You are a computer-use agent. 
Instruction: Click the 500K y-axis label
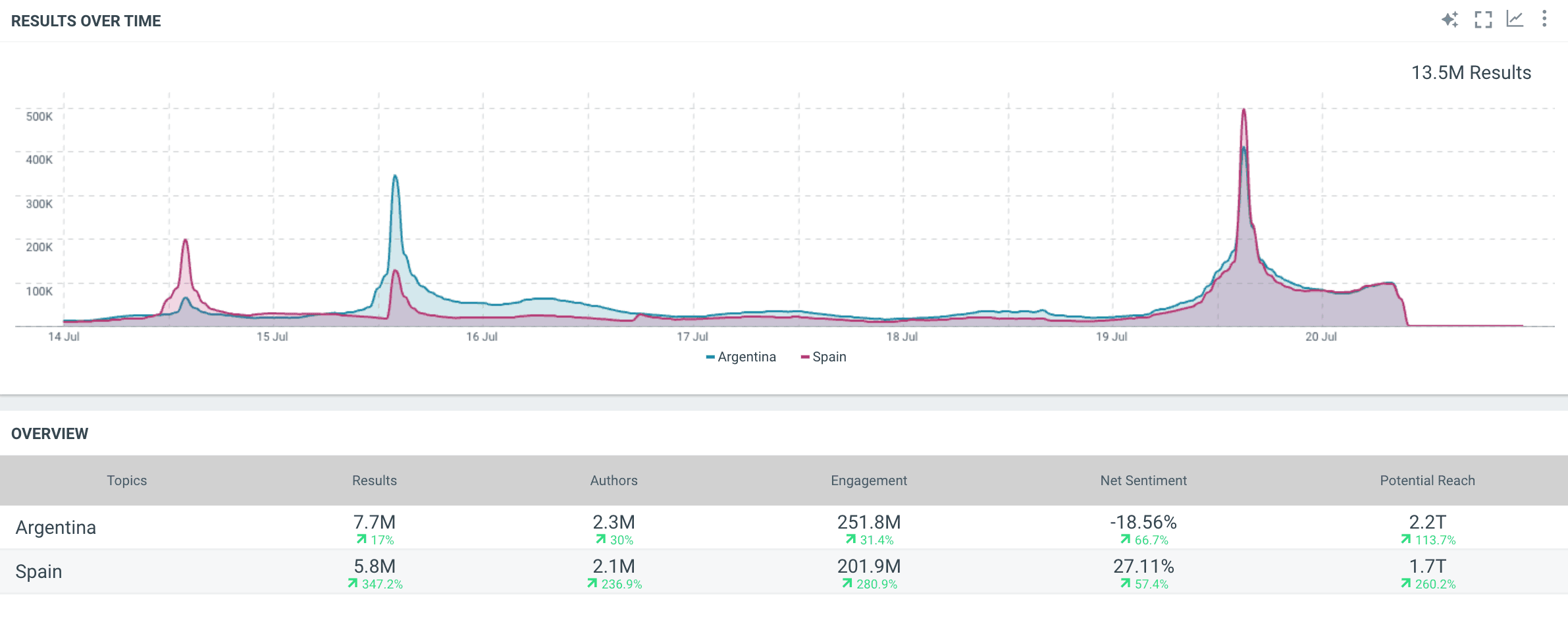pos(39,117)
